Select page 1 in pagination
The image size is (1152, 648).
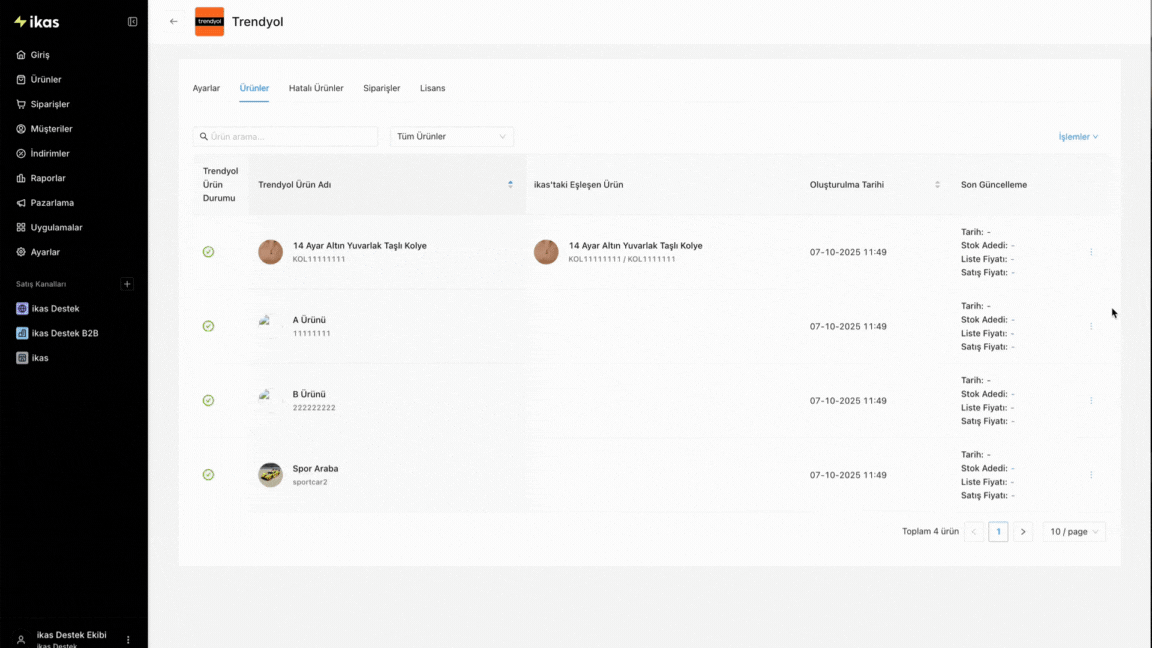coord(998,532)
